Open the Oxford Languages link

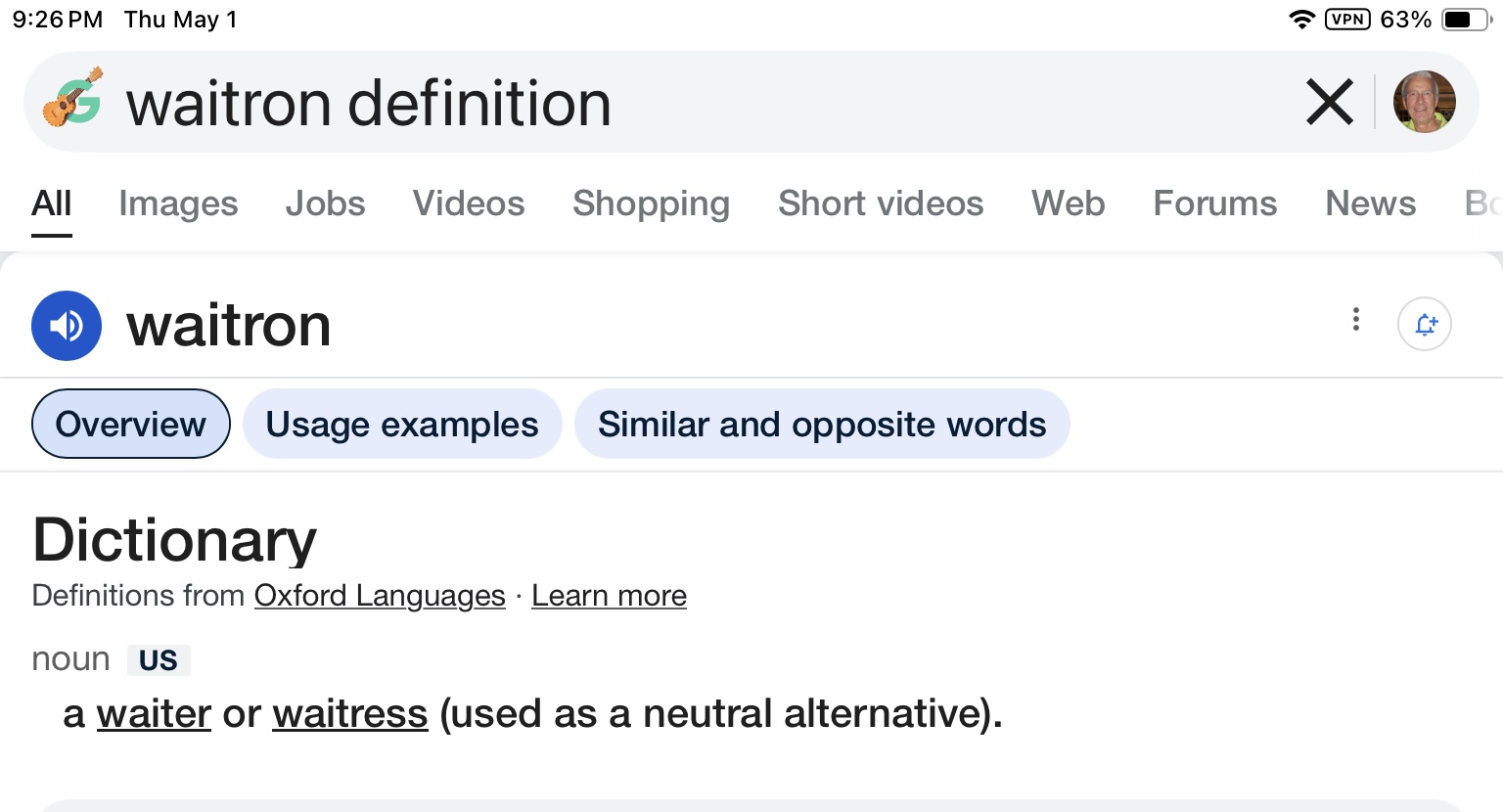380,596
